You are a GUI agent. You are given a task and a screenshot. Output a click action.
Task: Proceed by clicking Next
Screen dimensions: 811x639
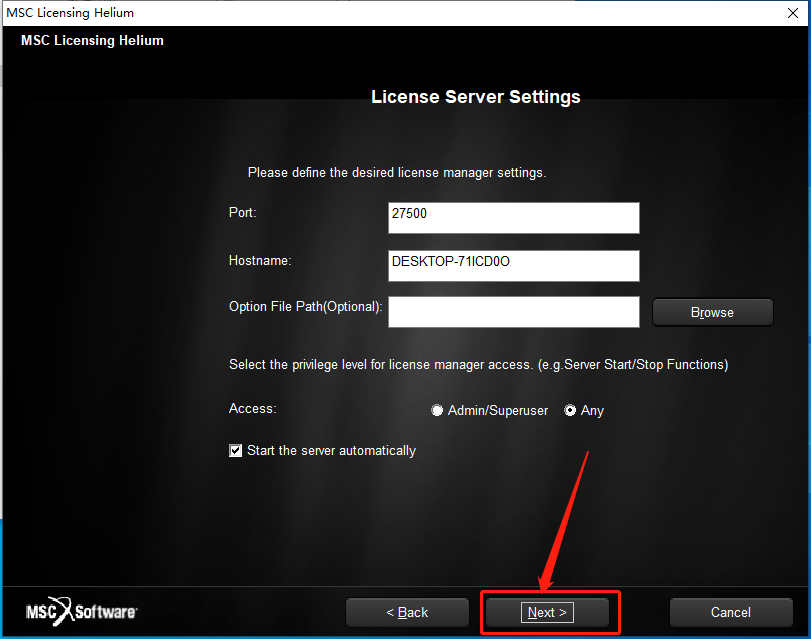pos(547,613)
